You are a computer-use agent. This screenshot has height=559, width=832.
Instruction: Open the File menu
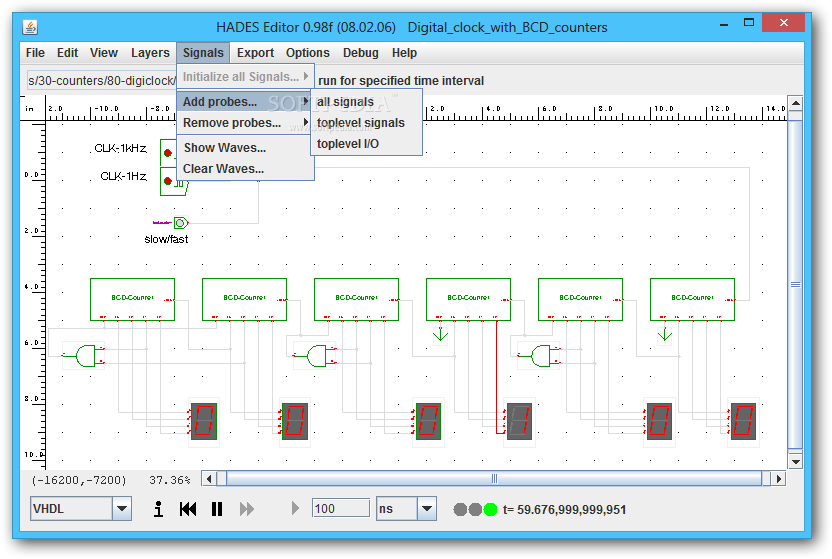click(x=35, y=53)
